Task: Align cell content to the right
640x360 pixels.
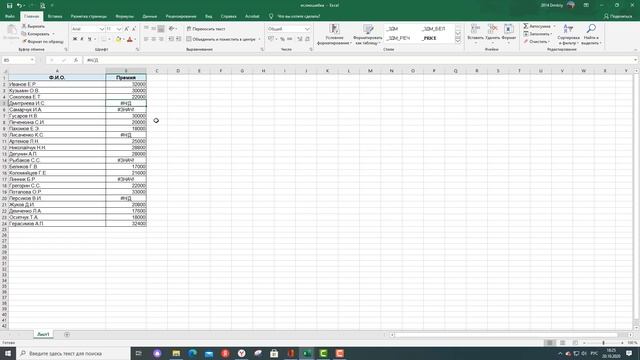Action: [161, 39]
